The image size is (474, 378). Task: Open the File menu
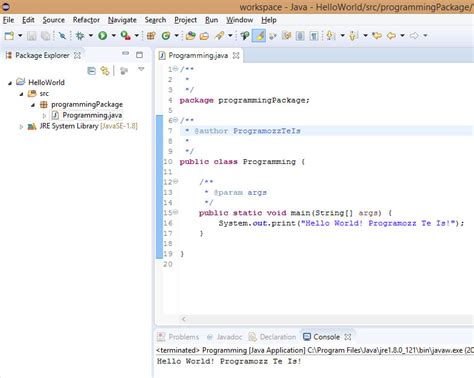(8, 20)
